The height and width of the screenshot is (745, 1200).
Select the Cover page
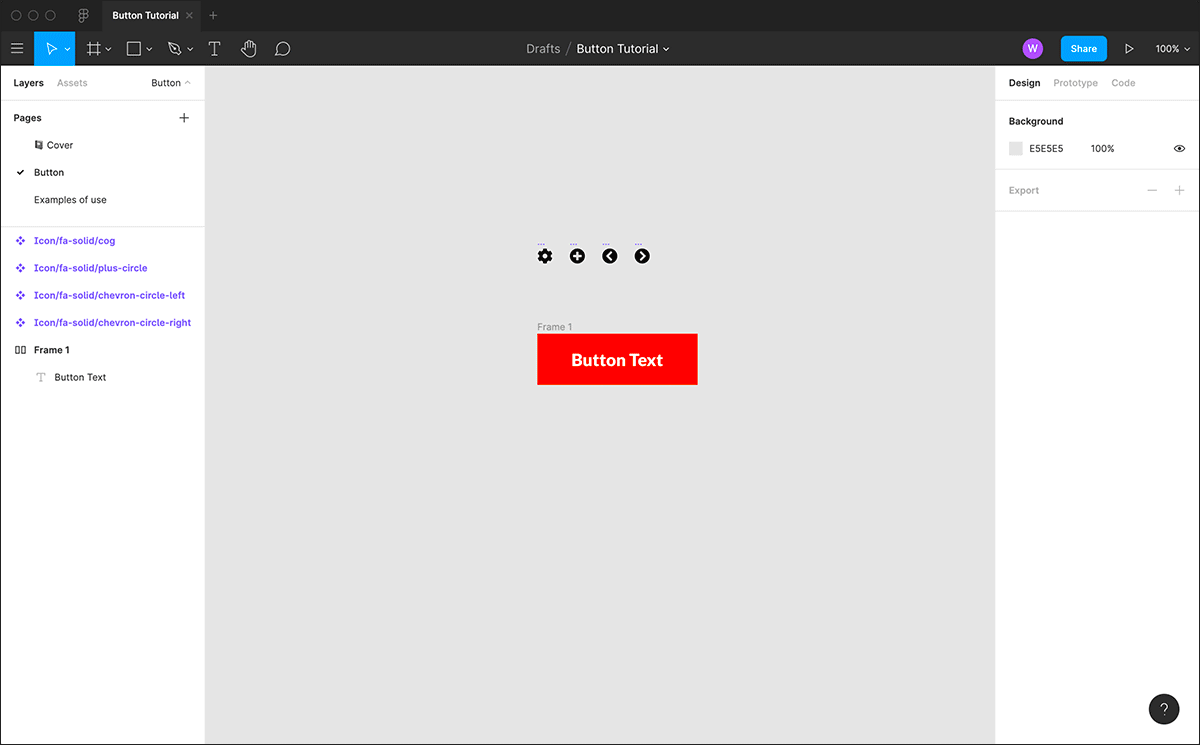click(60, 145)
